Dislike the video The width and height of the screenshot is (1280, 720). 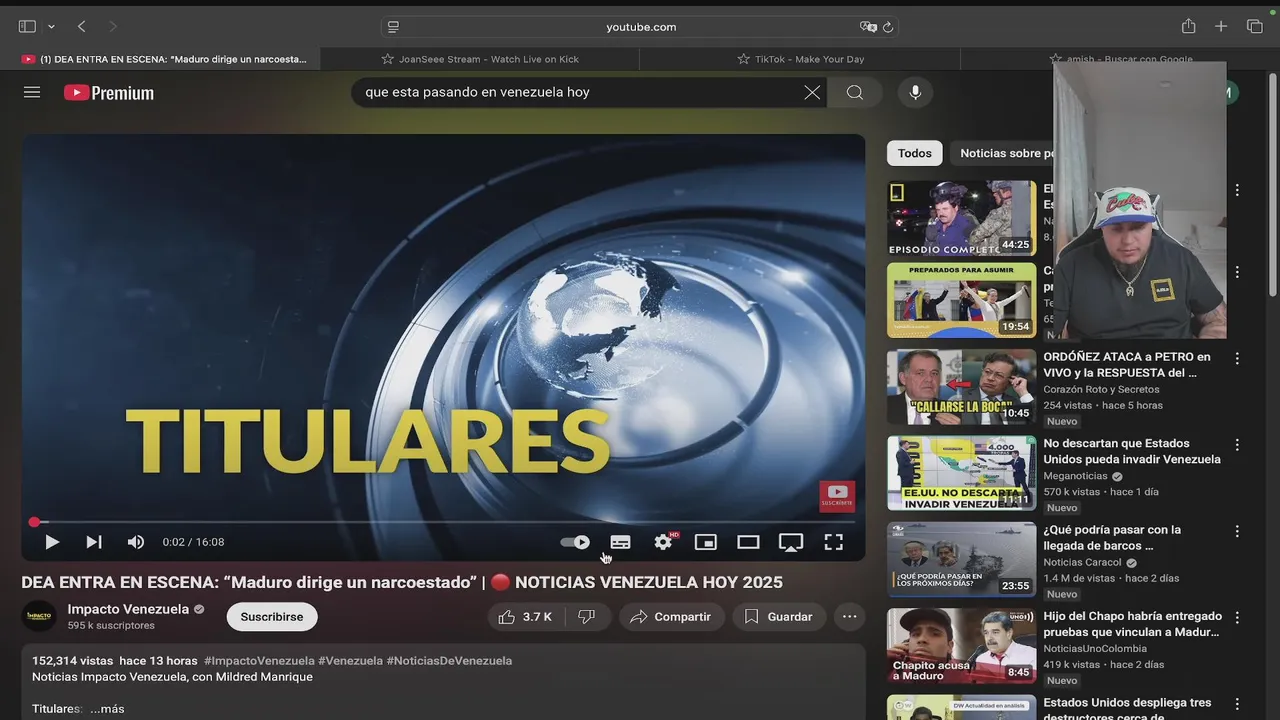tap(587, 617)
